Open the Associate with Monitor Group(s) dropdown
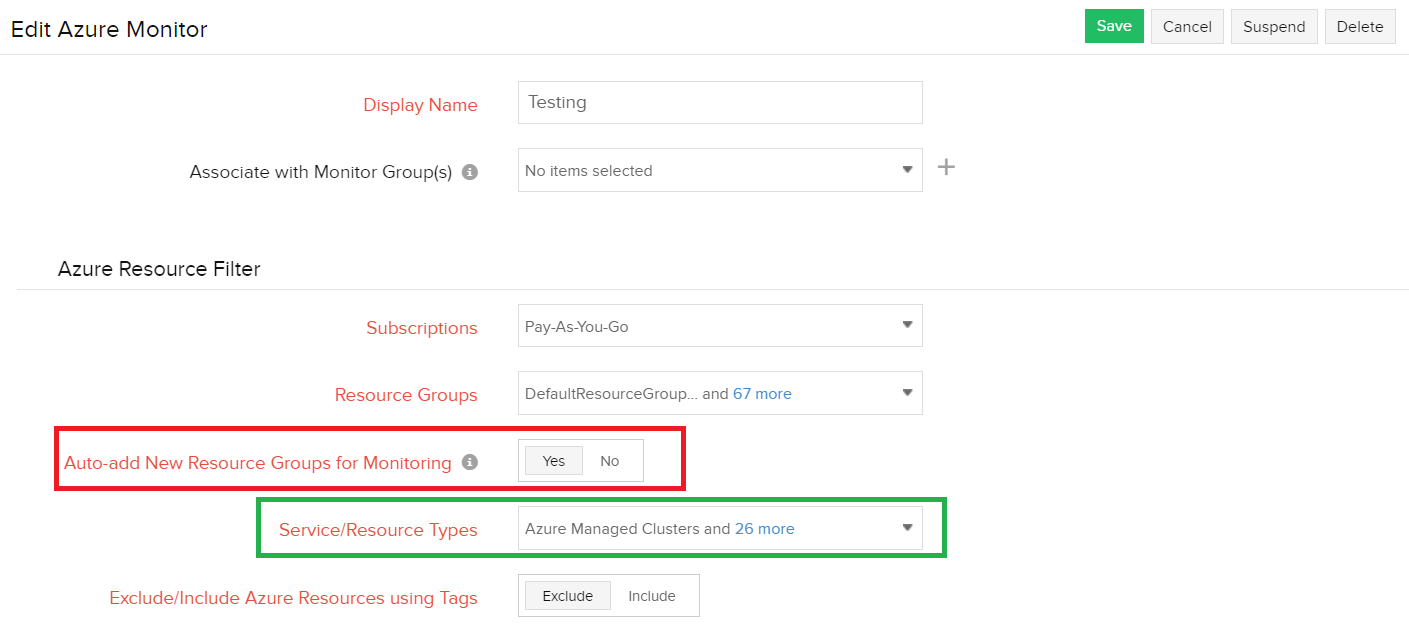 coord(719,171)
